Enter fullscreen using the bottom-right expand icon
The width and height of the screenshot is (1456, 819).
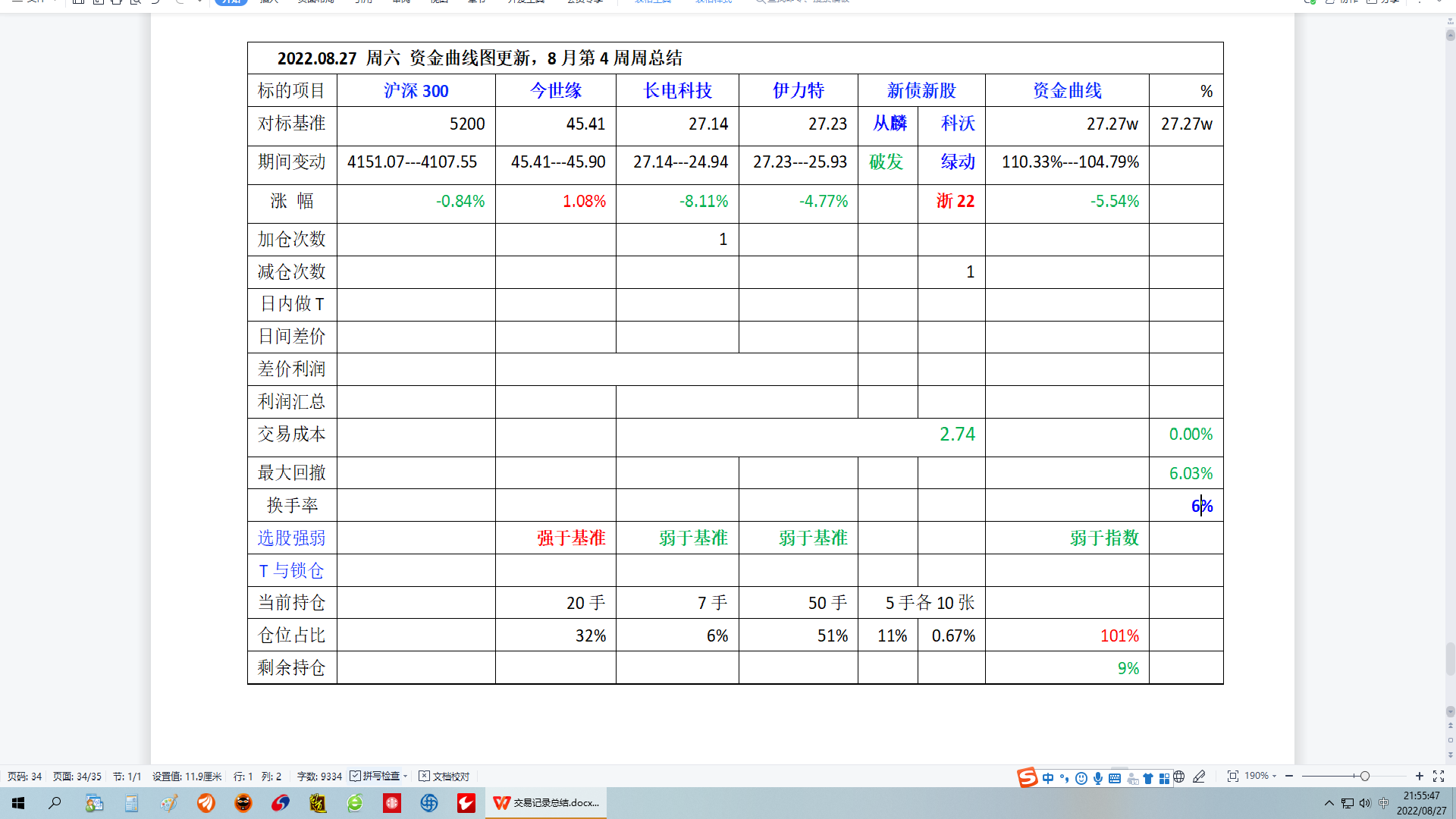(x=1439, y=777)
